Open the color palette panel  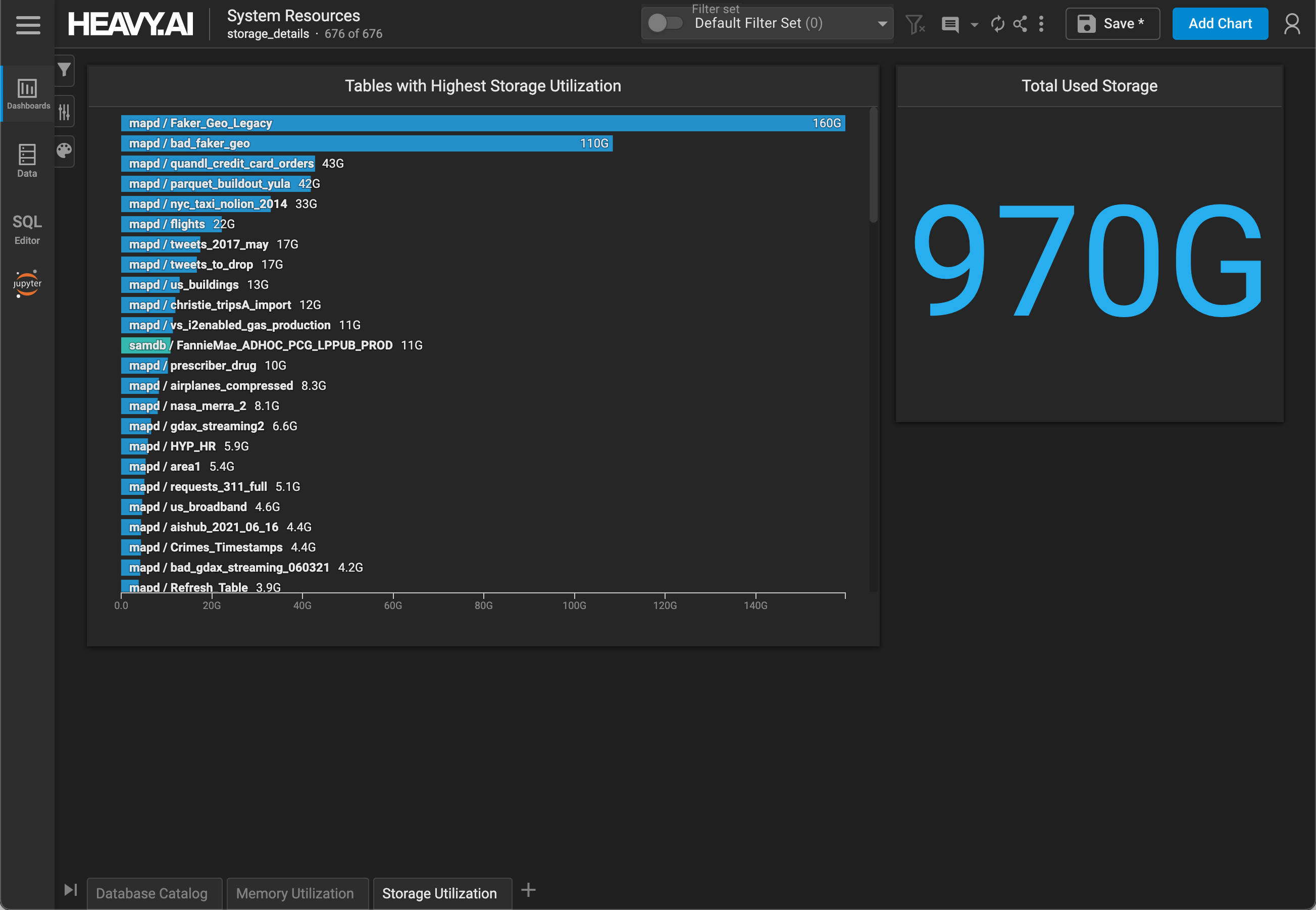[65, 151]
